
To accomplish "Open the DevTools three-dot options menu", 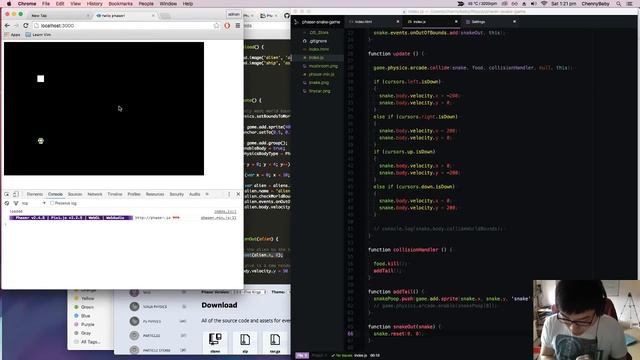I will point(229,194).
